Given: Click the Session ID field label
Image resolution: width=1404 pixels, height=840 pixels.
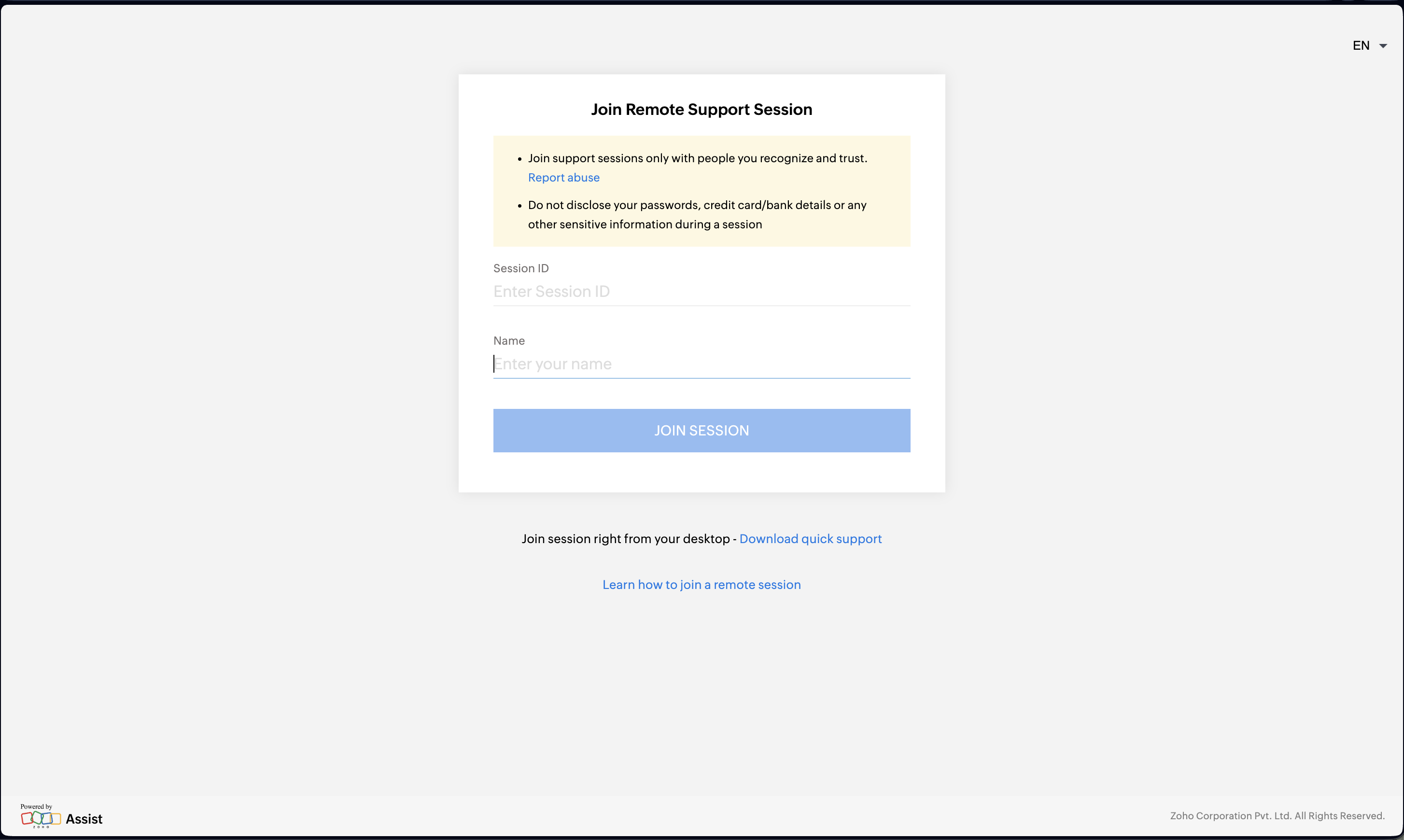Looking at the screenshot, I should 521,268.
